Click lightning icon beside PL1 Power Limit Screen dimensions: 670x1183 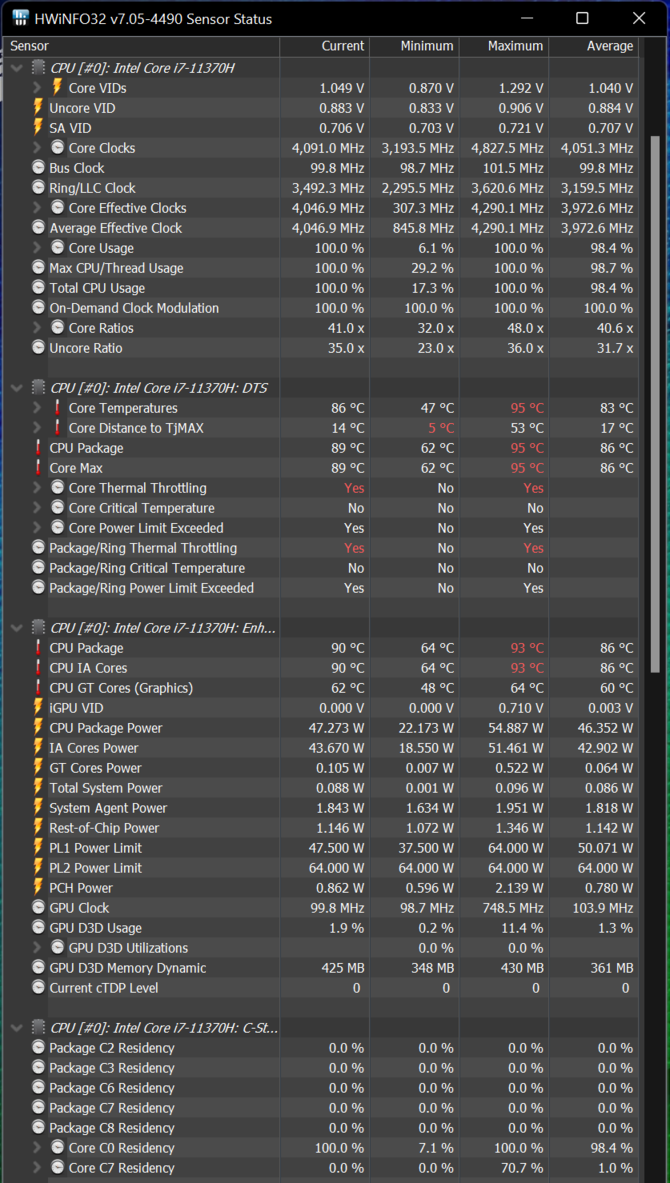tap(38, 847)
